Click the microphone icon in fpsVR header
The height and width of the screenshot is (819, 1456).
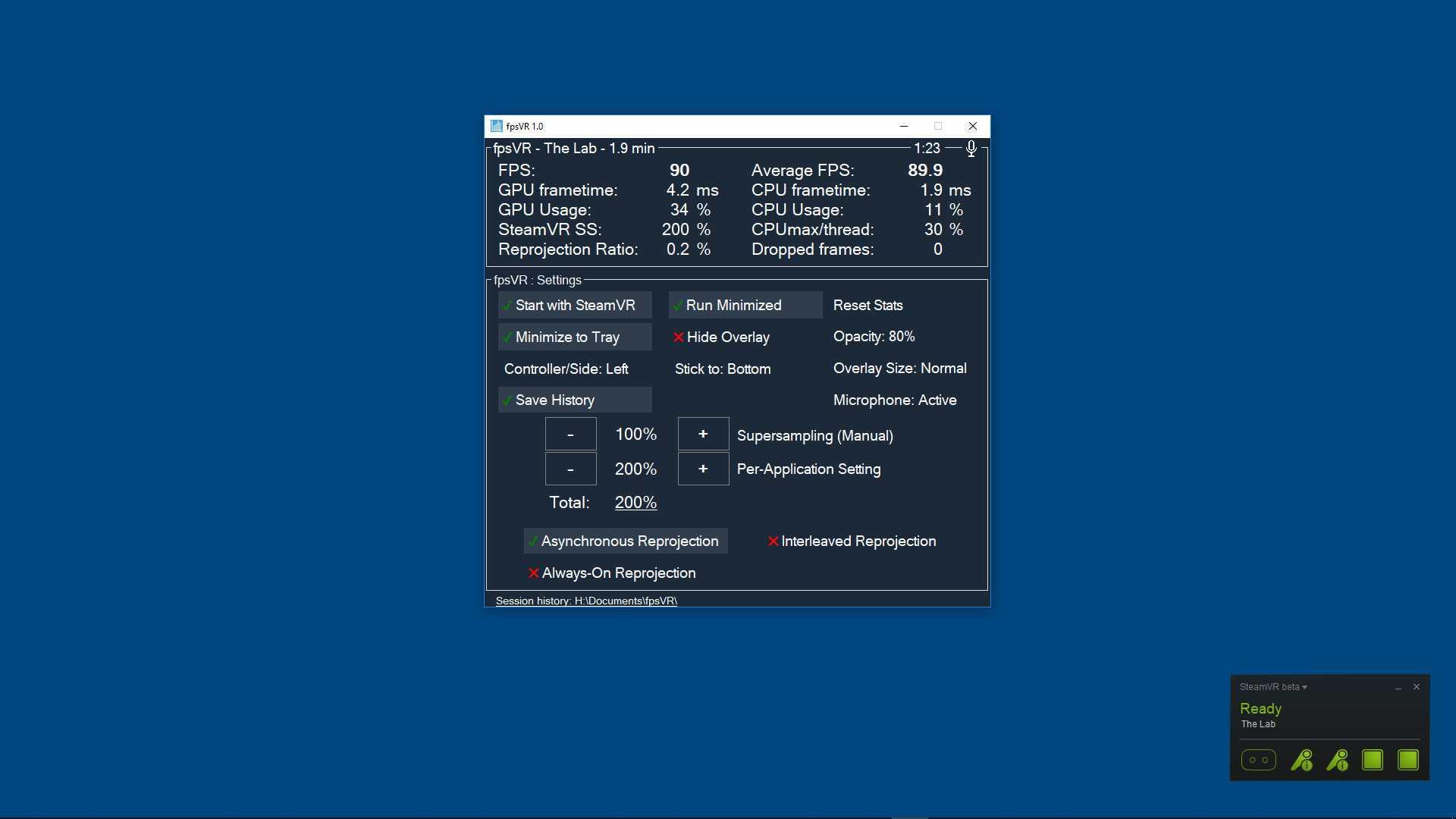coord(971,149)
